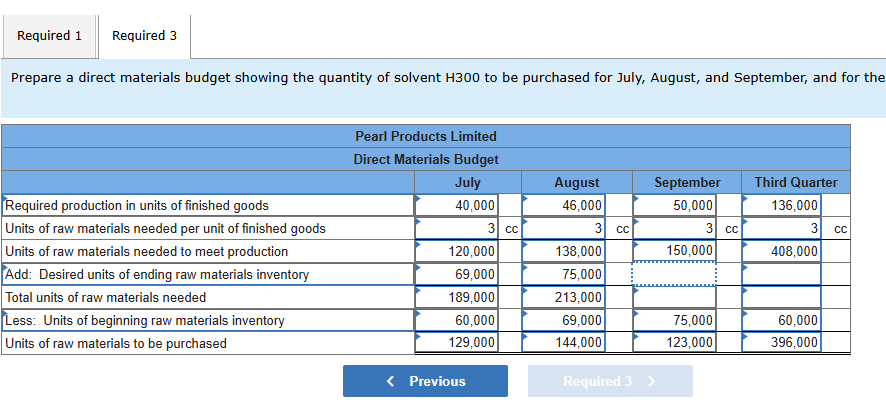
Task: Click empty Third Quarter total needed cell
Action: [x=781, y=297]
